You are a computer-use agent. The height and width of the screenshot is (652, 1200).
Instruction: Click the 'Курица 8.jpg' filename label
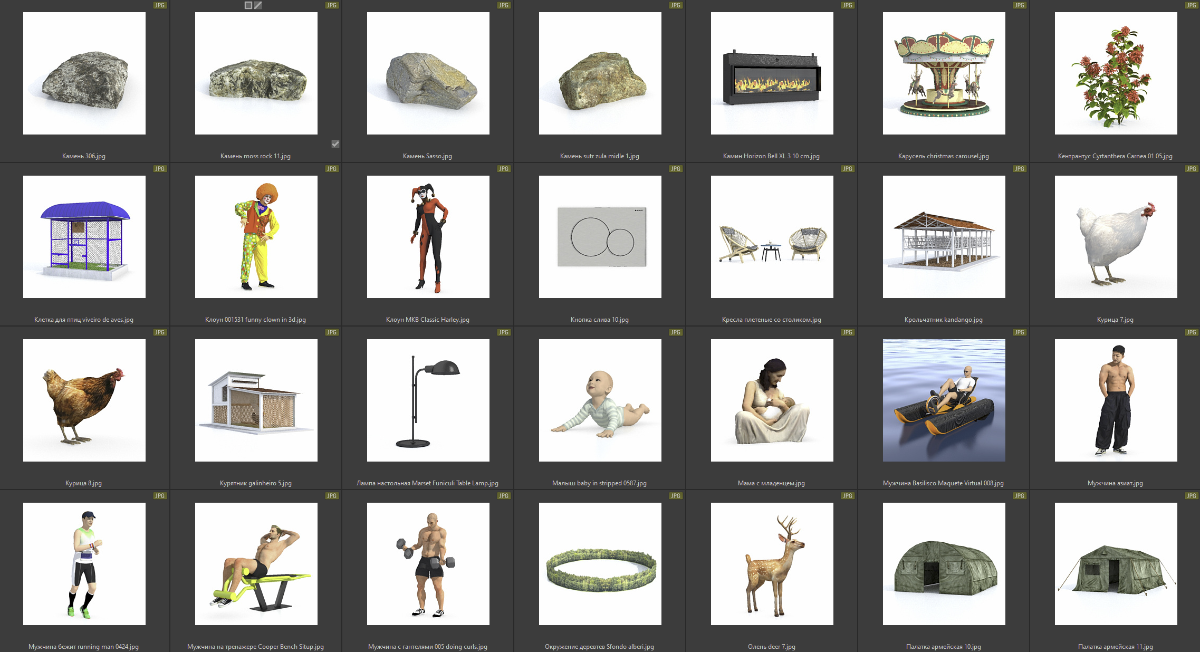[x=84, y=483]
